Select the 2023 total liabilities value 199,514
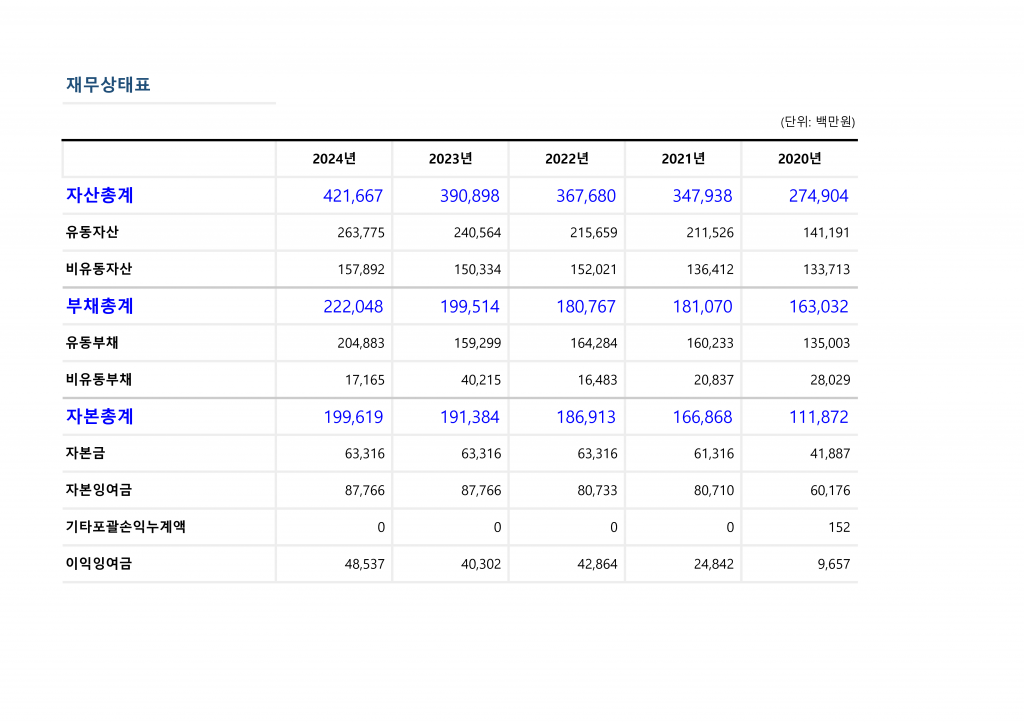 (x=469, y=306)
